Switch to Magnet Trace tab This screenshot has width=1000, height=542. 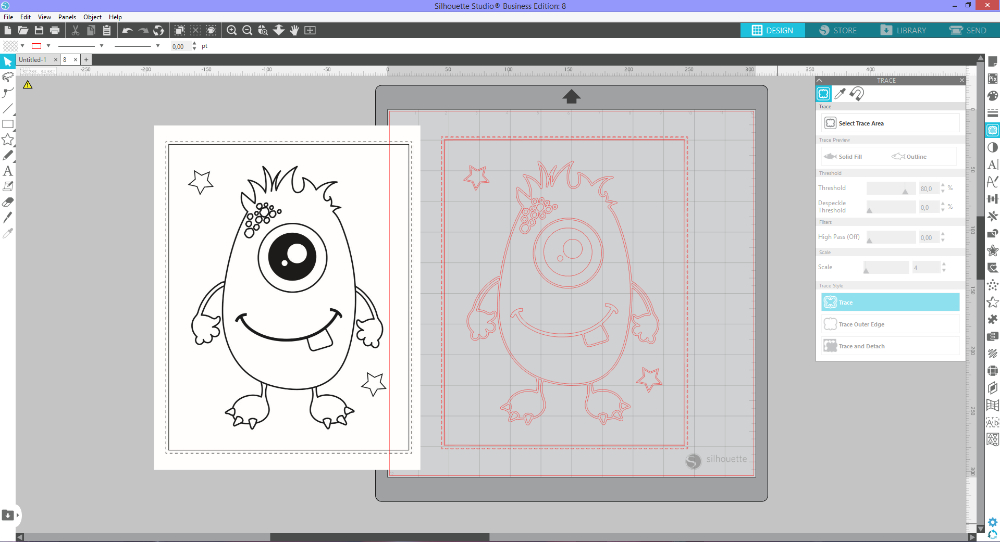(x=857, y=94)
